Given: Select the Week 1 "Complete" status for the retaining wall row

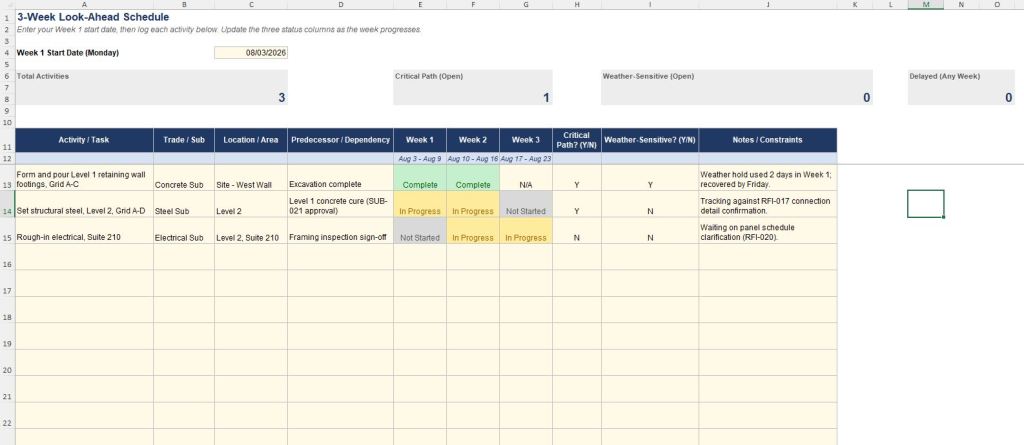Looking at the screenshot, I should coord(420,178).
